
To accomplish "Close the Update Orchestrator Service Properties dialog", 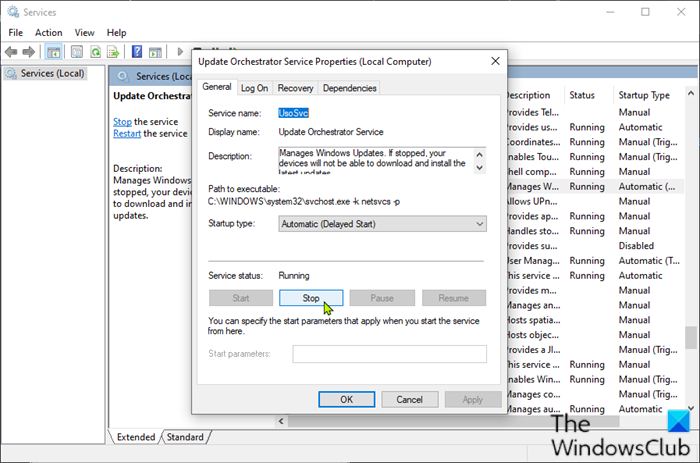I will (x=496, y=61).
